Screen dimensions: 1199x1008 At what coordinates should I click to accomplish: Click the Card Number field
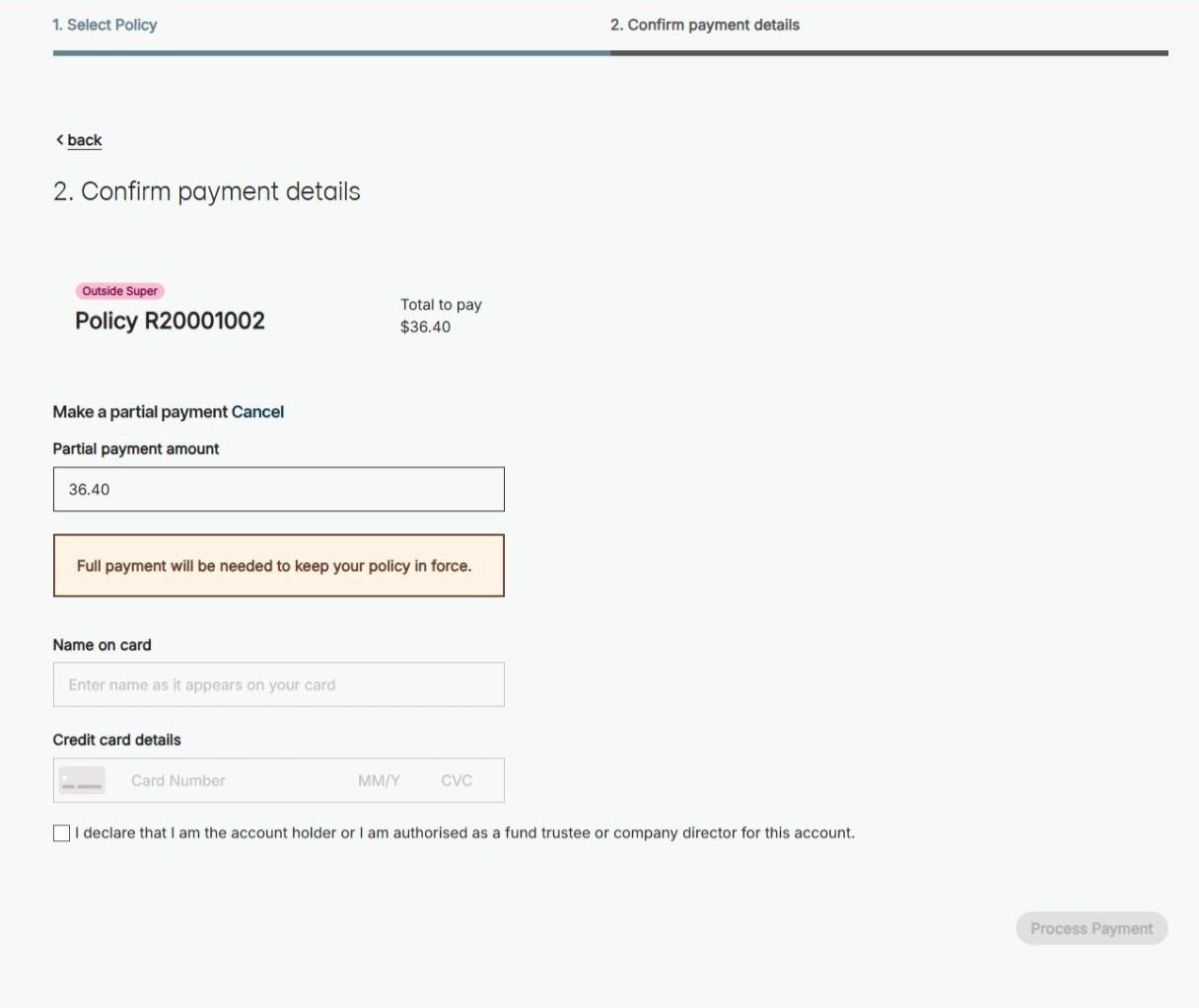click(227, 780)
